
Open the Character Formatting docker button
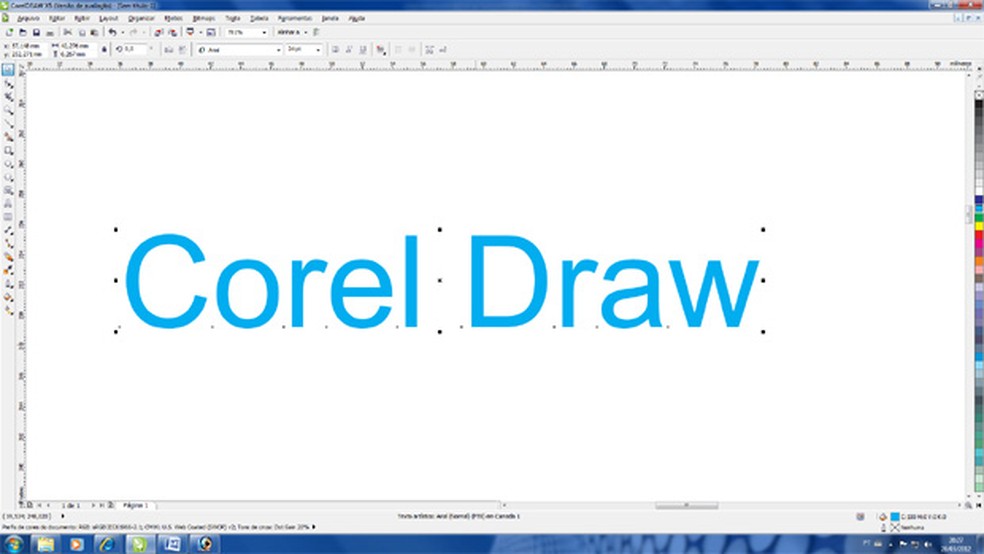point(429,50)
